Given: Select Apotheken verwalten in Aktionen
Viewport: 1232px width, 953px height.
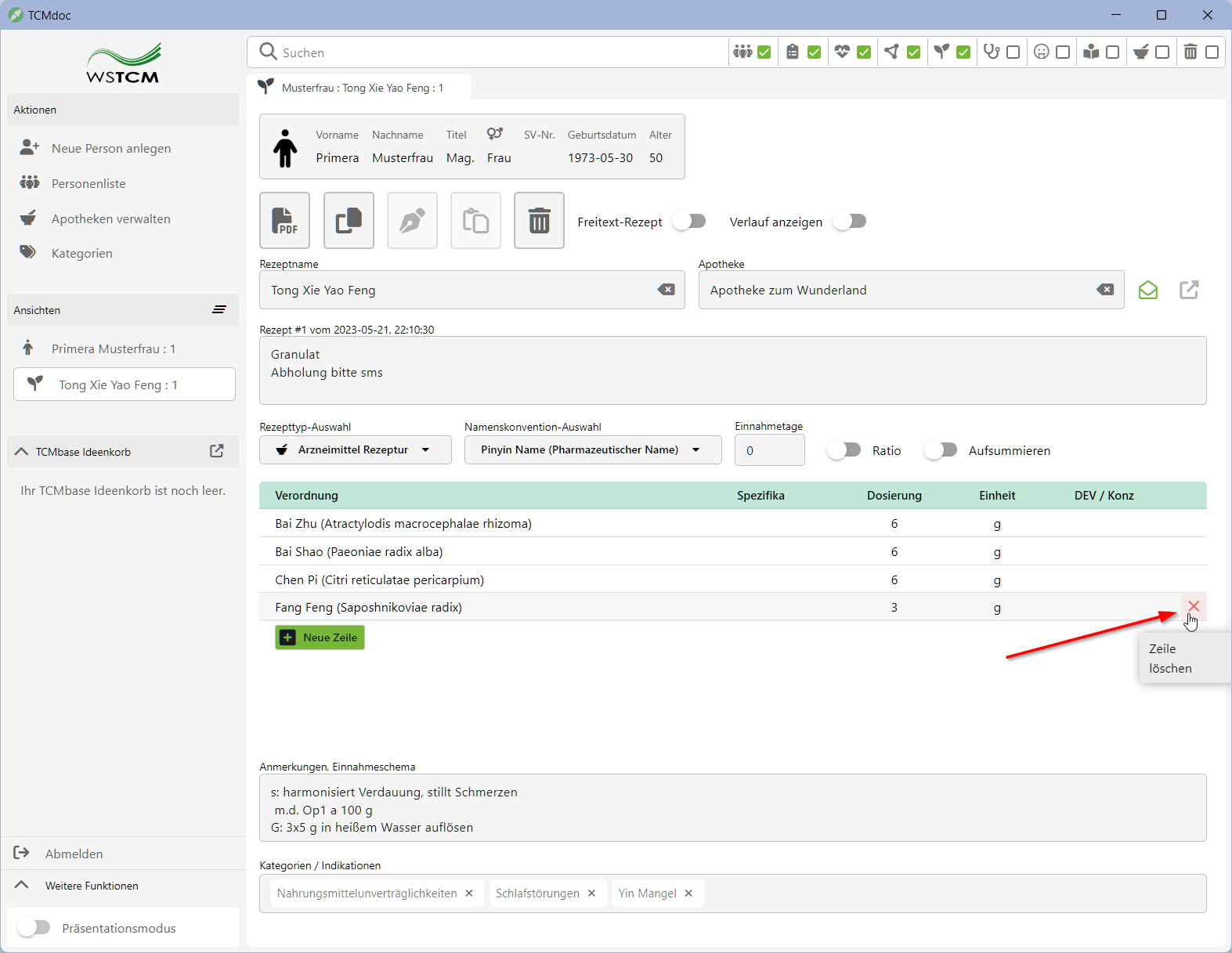Looking at the screenshot, I should [110, 219].
